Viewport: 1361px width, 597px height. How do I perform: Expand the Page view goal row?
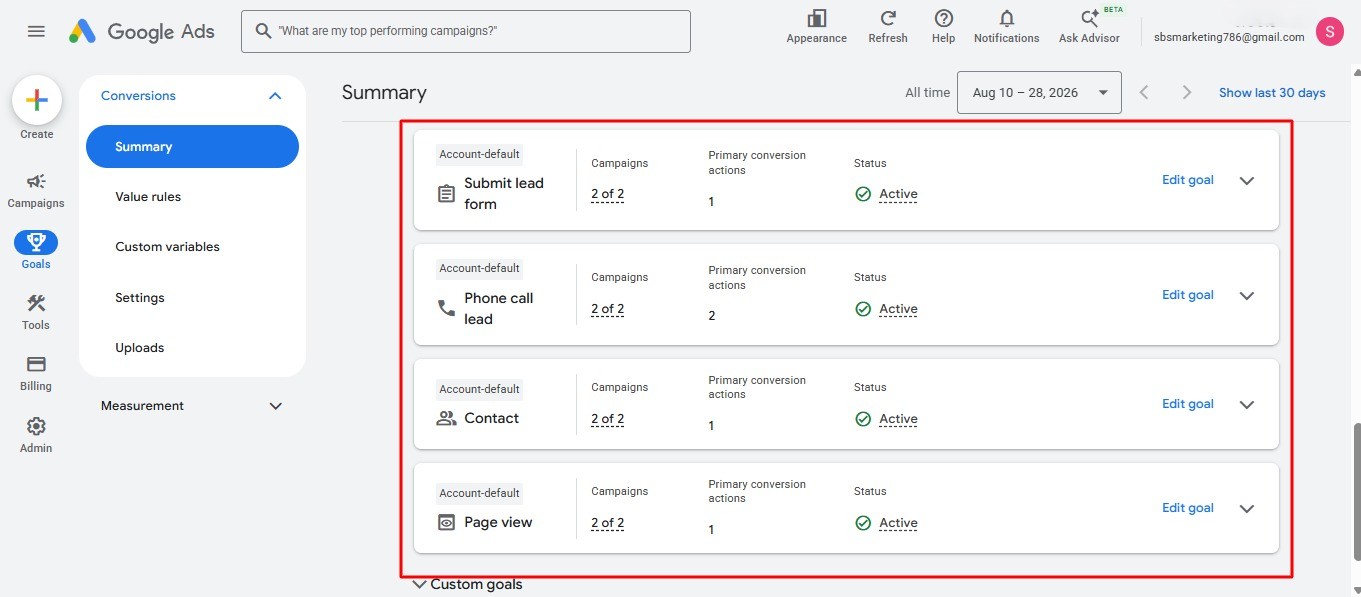(x=1246, y=509)
